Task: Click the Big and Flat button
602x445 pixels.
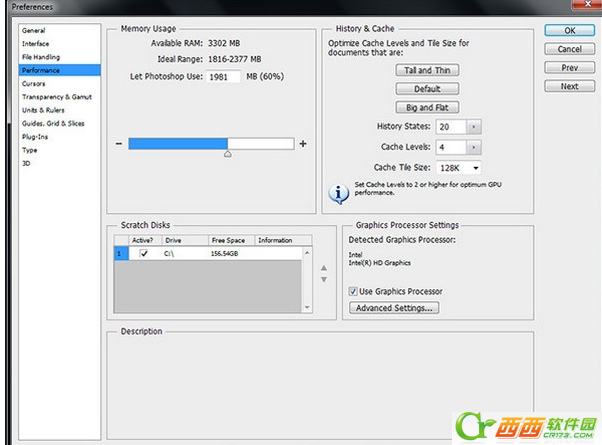Action: tap(427, 108)
